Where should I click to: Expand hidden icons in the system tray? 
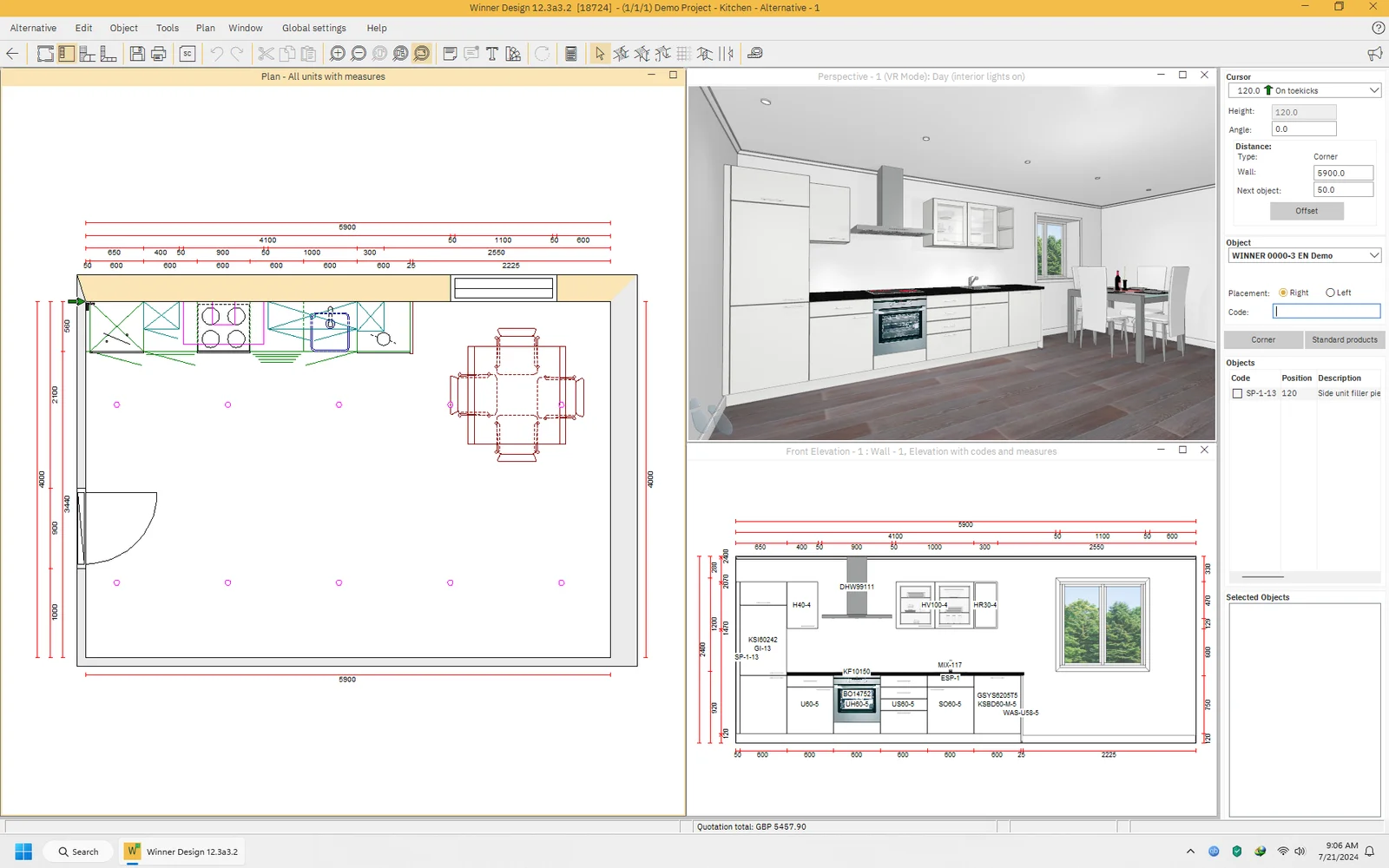point(1190,852)
